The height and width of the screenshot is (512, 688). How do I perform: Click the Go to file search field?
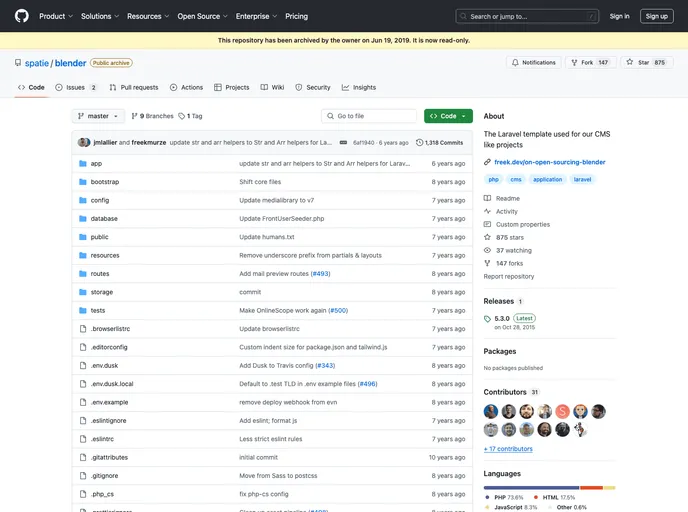click(x=369, y=116)
